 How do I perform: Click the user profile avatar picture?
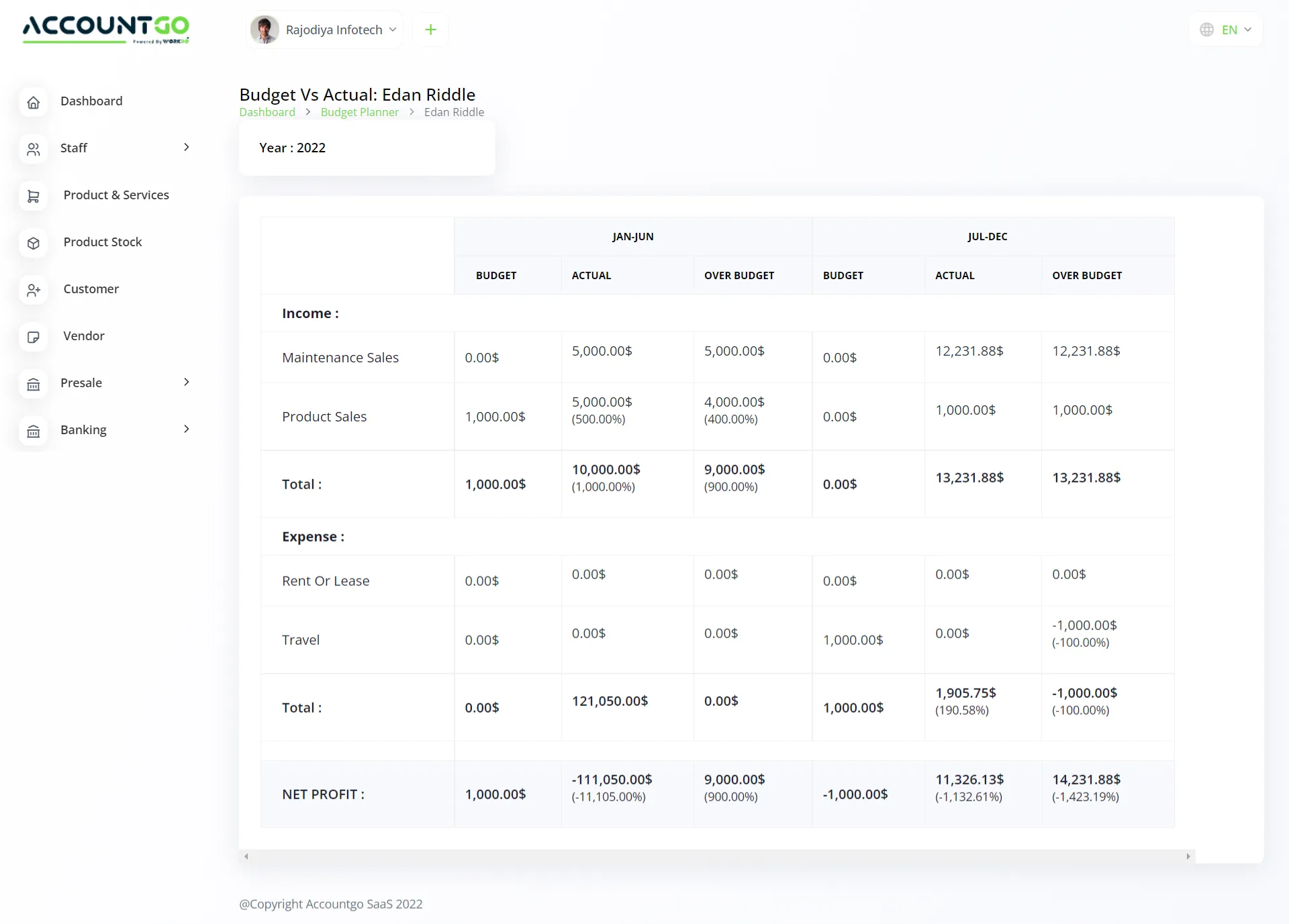click(265, 30)
